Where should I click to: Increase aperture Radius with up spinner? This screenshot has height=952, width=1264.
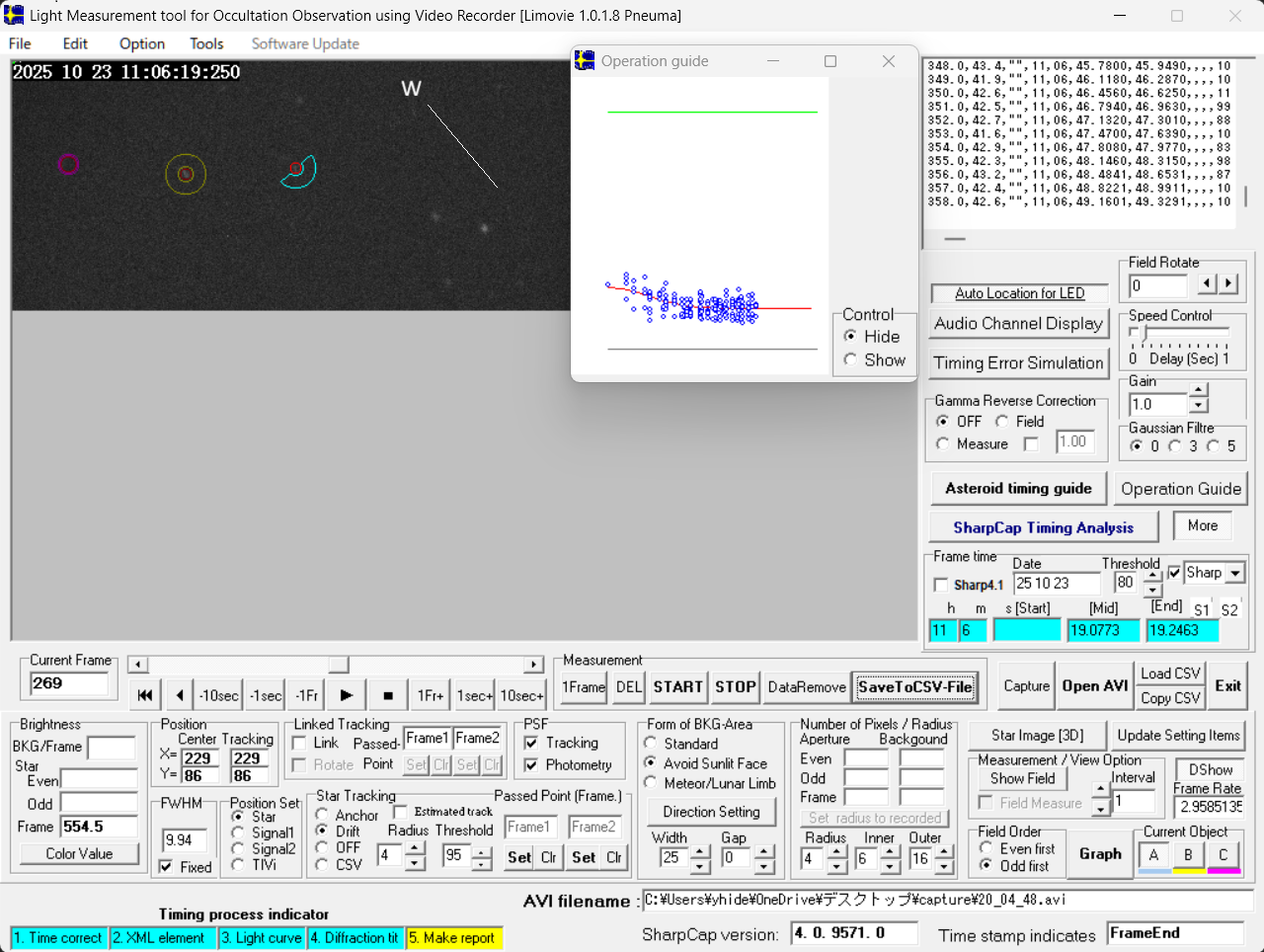[836, 853]
